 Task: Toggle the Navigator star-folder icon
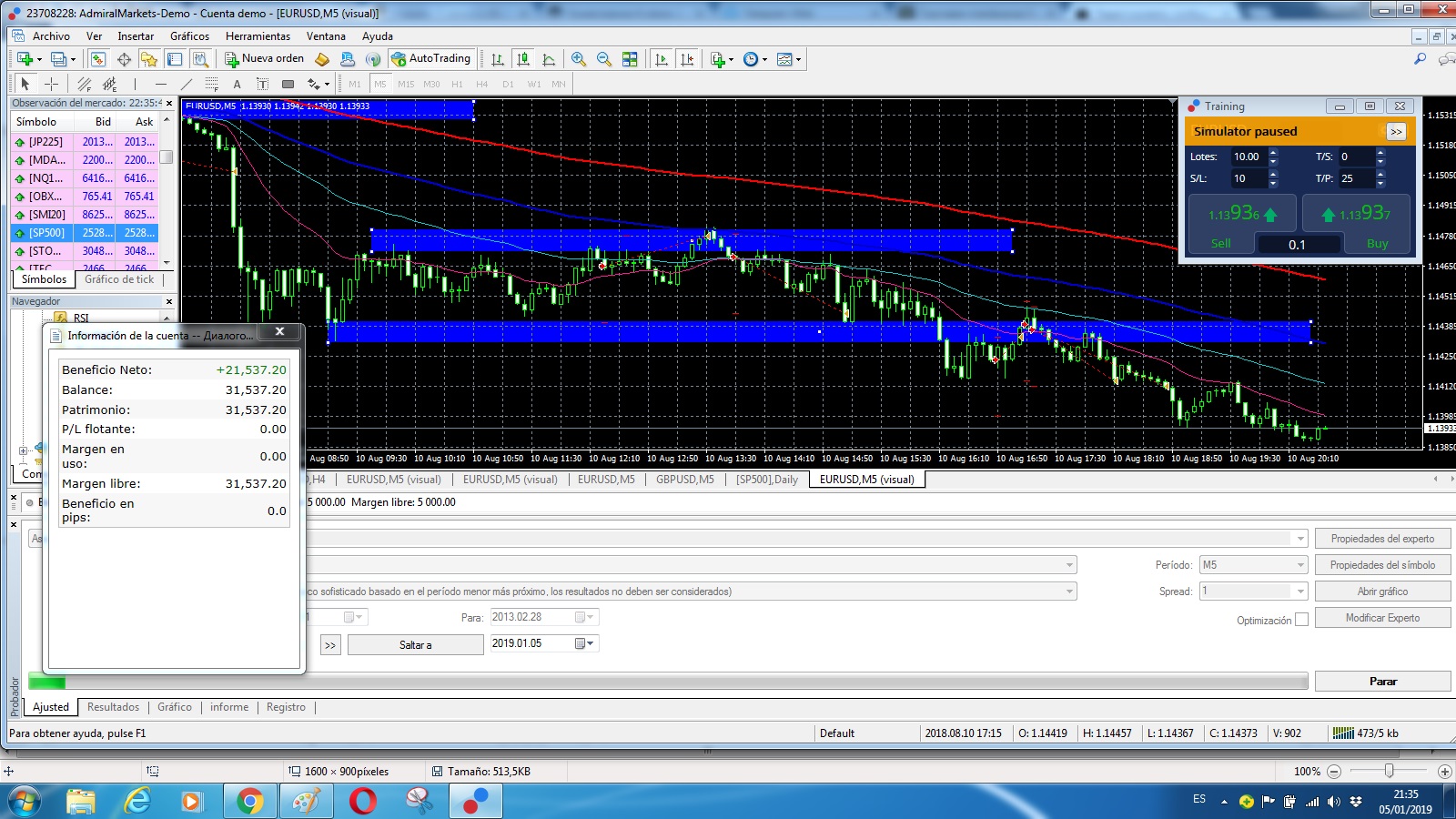coord(149,59)
